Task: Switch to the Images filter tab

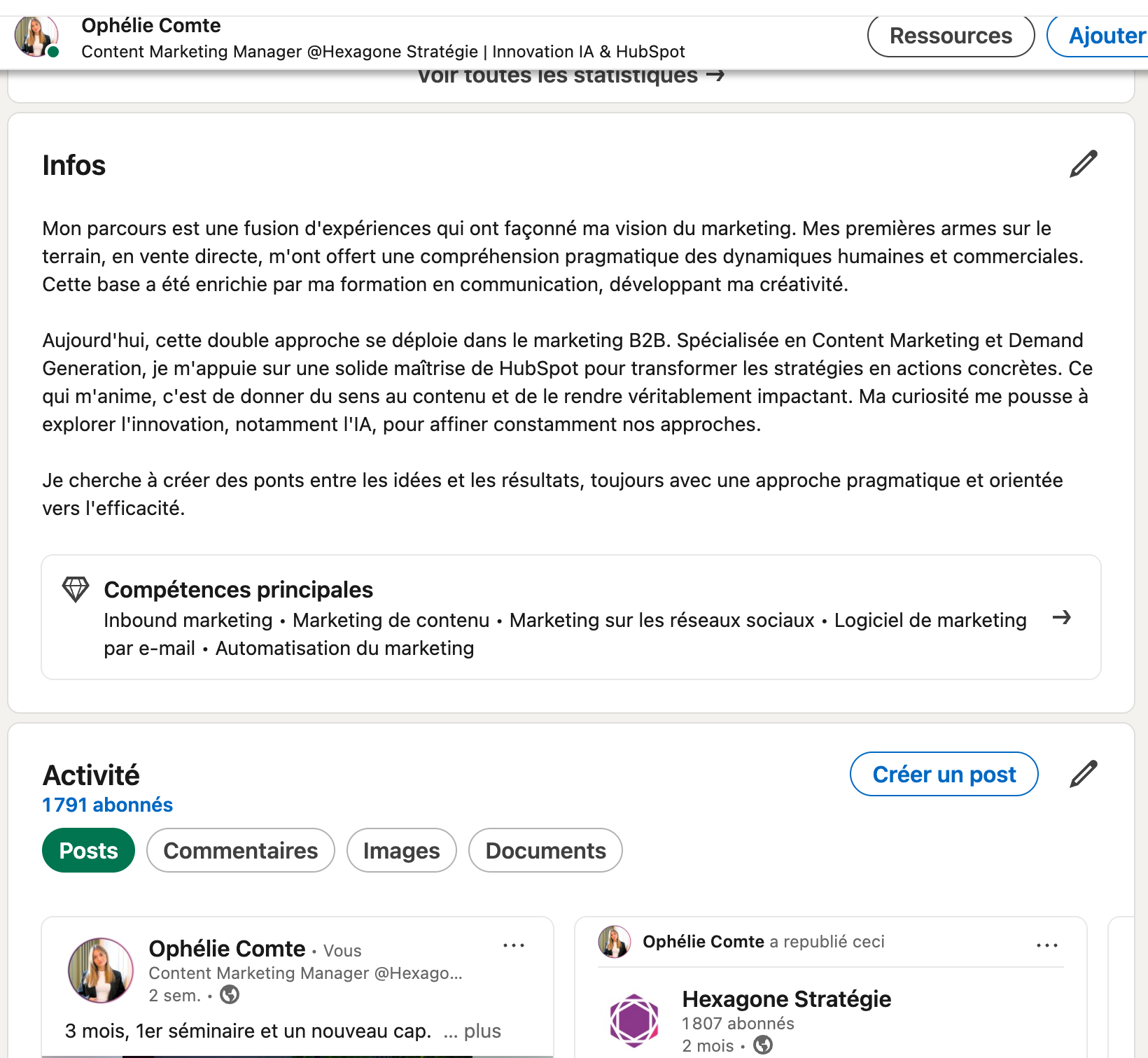Action: point(401,850)
